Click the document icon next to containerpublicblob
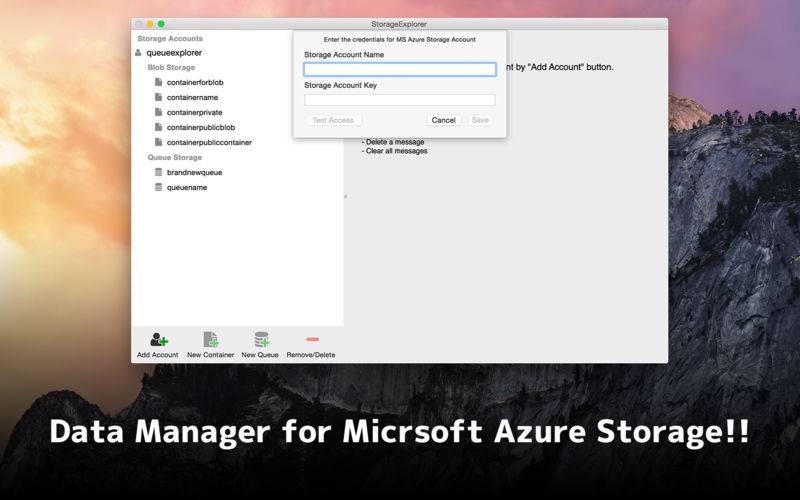 [x=159, y=127]
